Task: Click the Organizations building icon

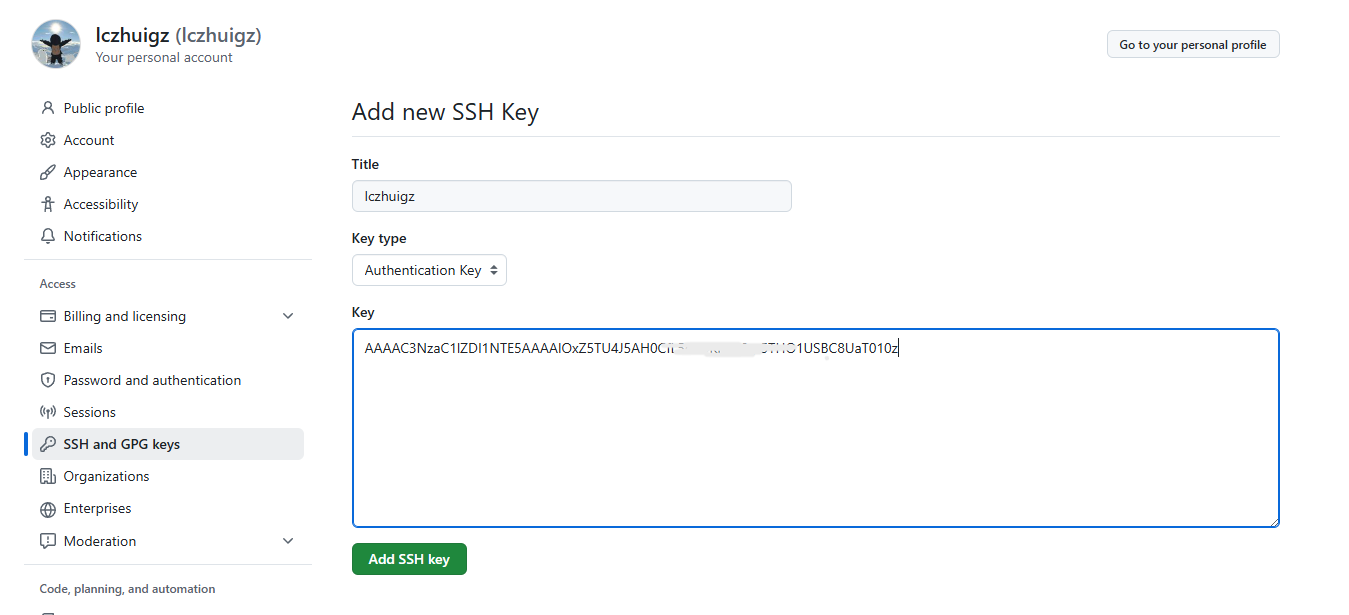Action: 48,476
